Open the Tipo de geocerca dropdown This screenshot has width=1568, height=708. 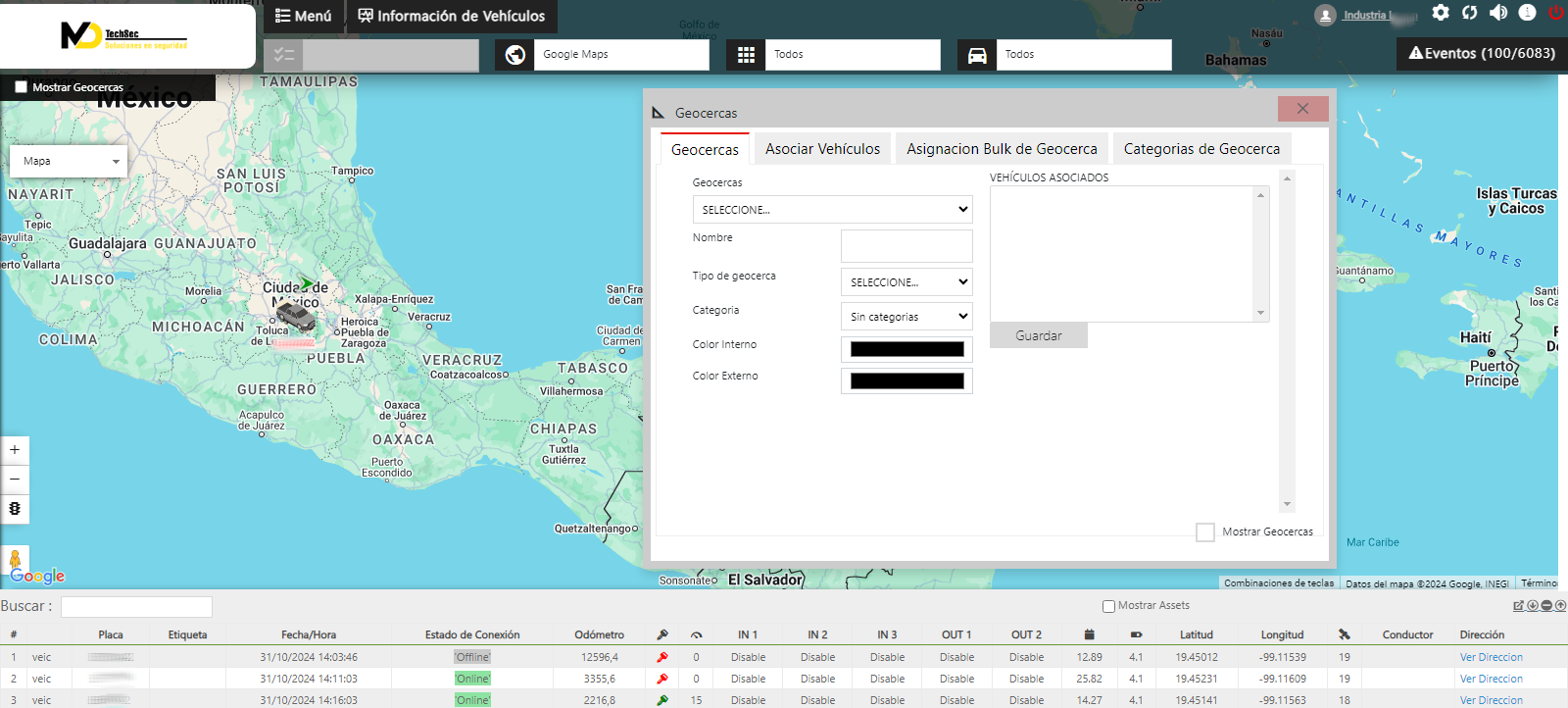point(906,281)
